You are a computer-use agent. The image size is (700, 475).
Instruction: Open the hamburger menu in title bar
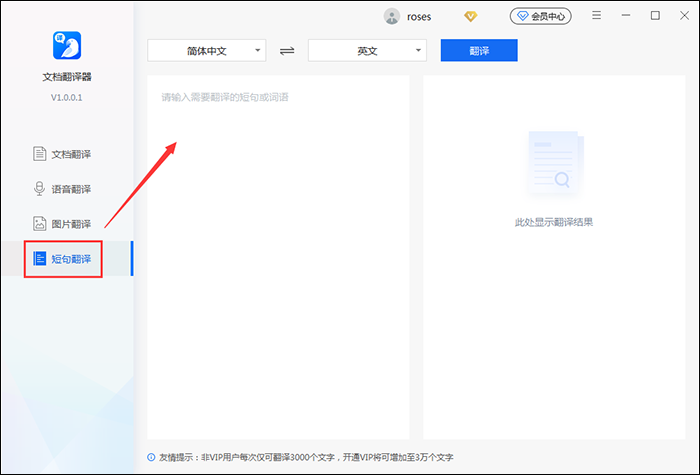[x=597, y=16]
